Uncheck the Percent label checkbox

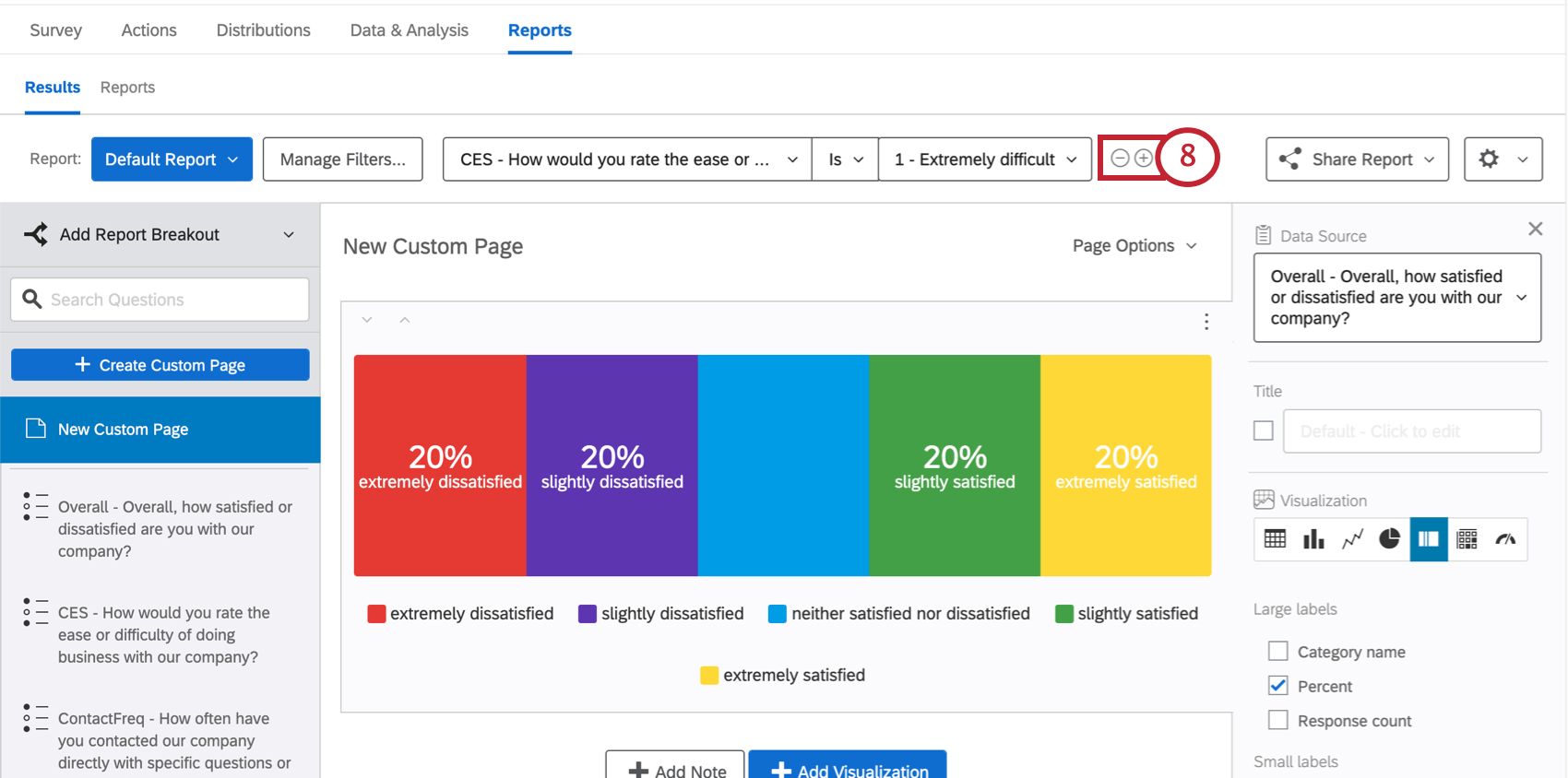[x=1278, y=686]
